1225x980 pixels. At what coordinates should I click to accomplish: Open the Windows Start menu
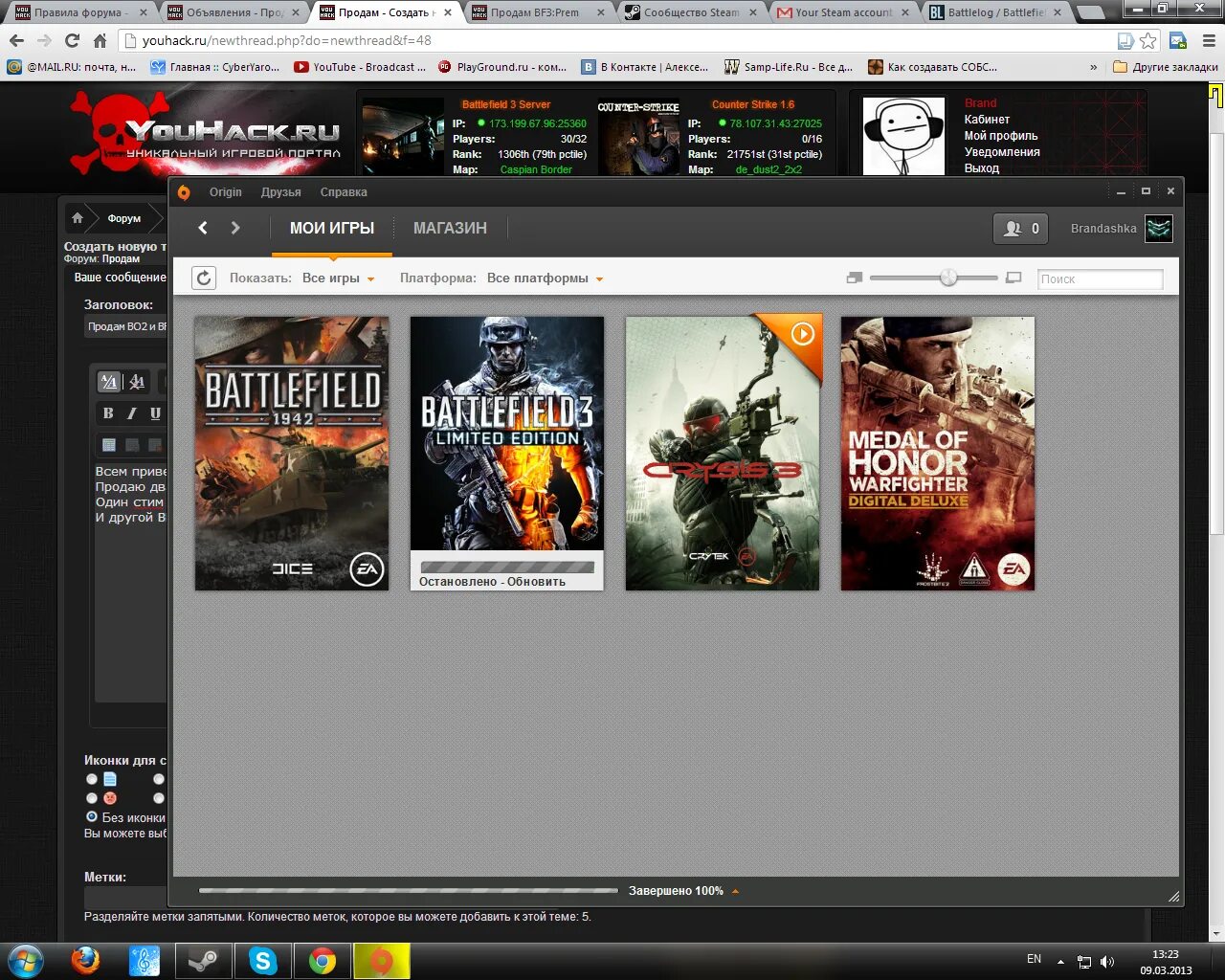(x=26, y=961)
